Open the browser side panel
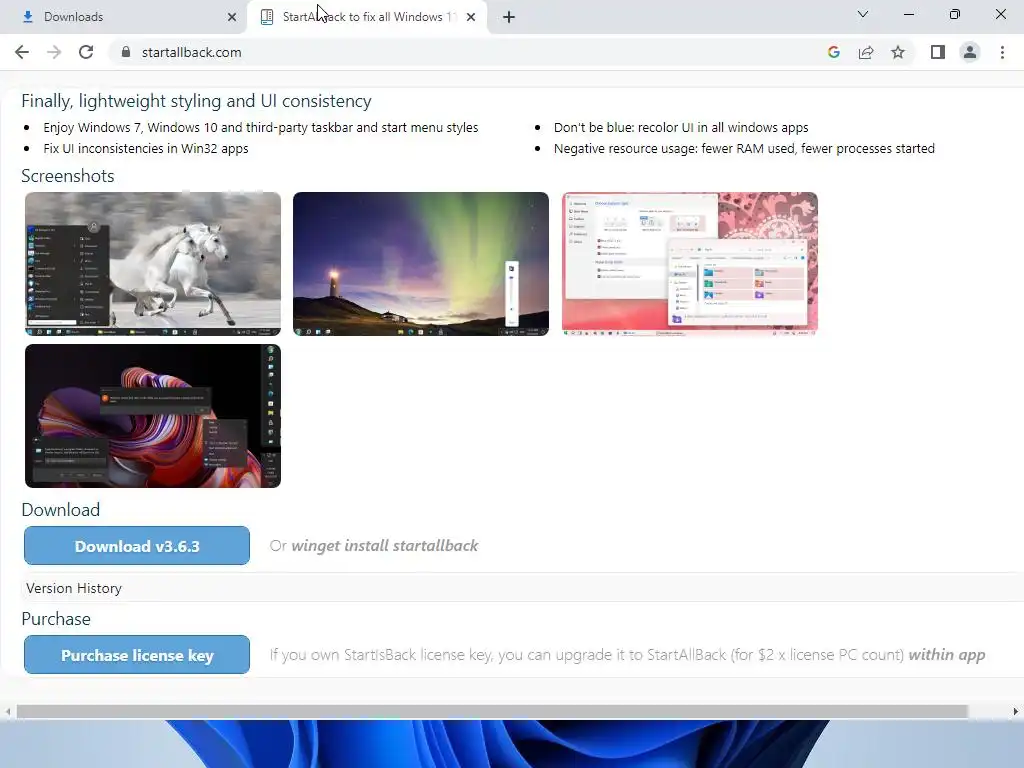 click(x=938, y=52)
